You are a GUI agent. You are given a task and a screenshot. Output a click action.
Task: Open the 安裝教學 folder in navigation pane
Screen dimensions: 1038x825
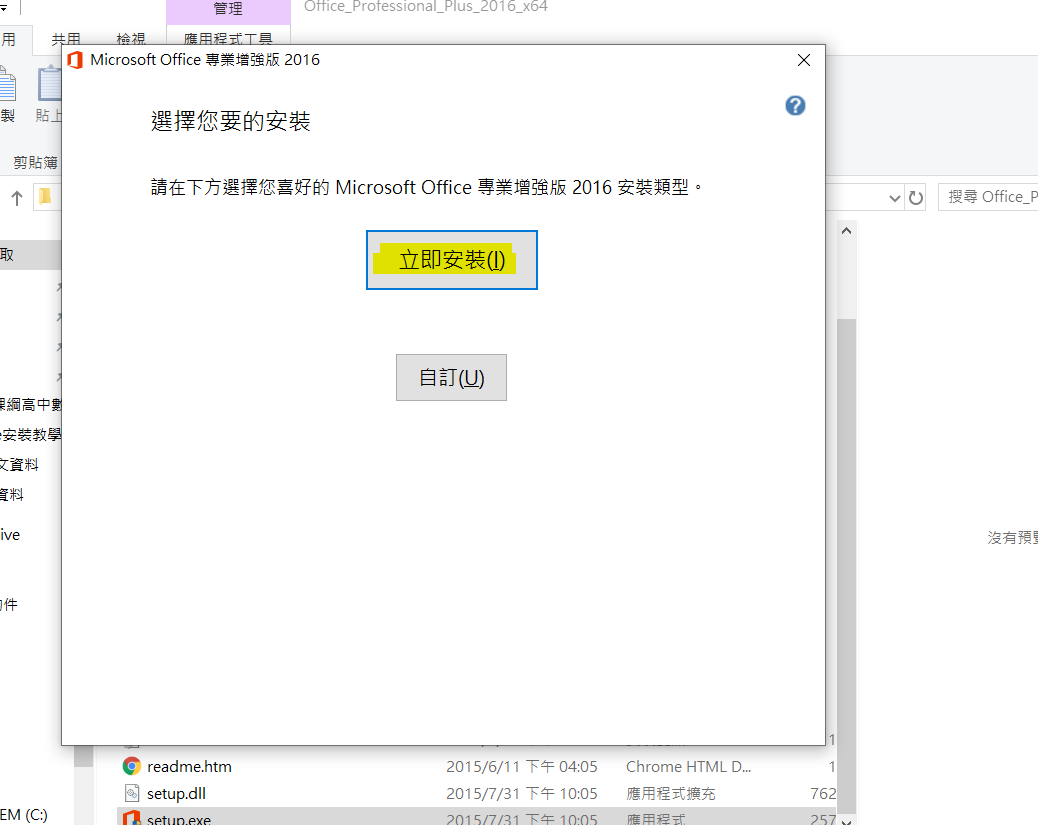(x=30, y=435)
